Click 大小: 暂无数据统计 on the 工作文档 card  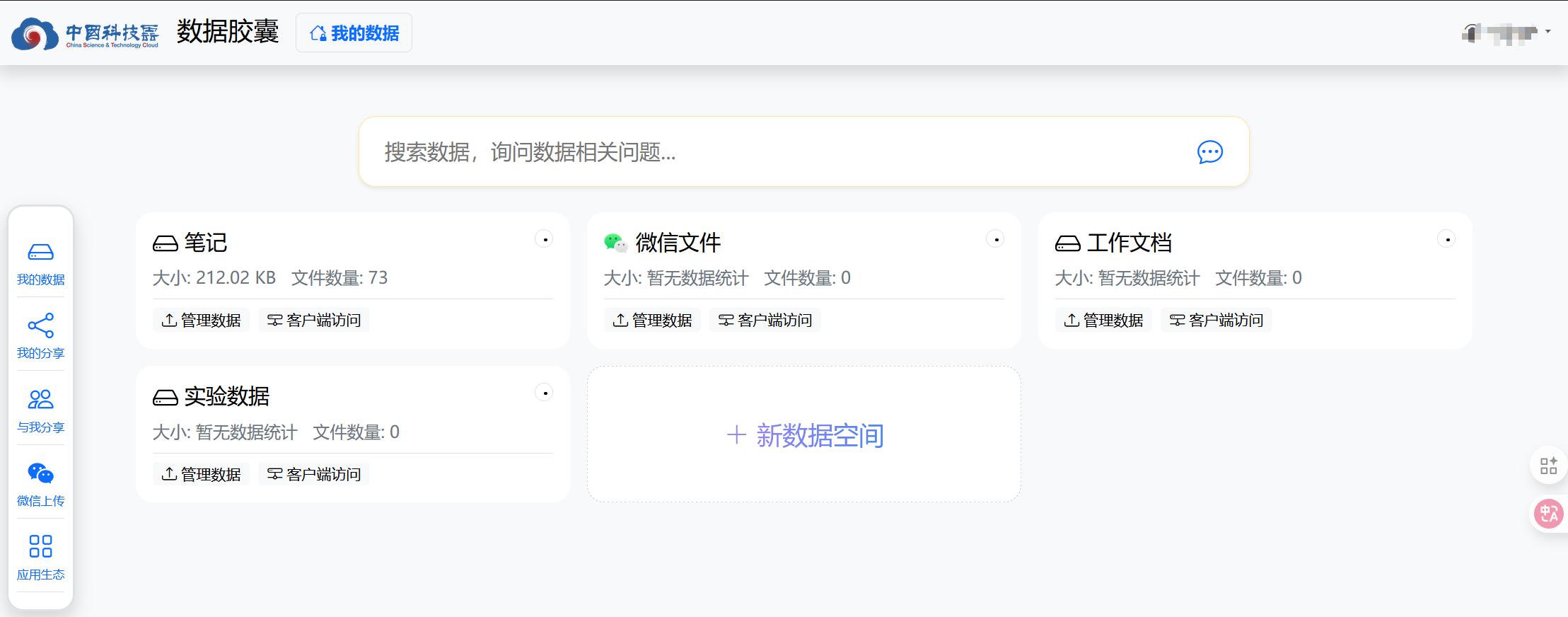1127,278
